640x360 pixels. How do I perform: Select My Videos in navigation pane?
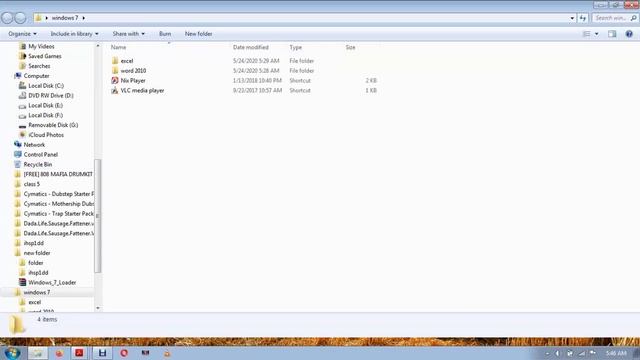pyautogui.click(x=41, y=47)
